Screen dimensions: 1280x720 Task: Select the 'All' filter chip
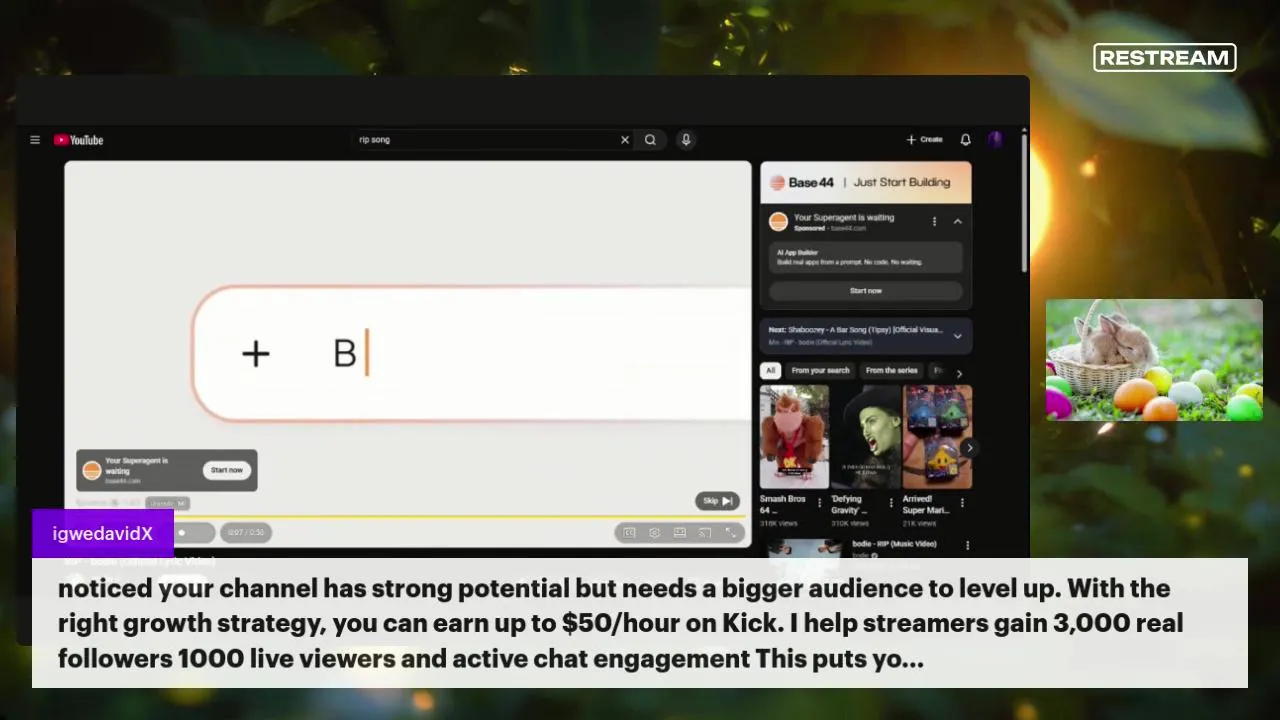(x=770, y=371)
